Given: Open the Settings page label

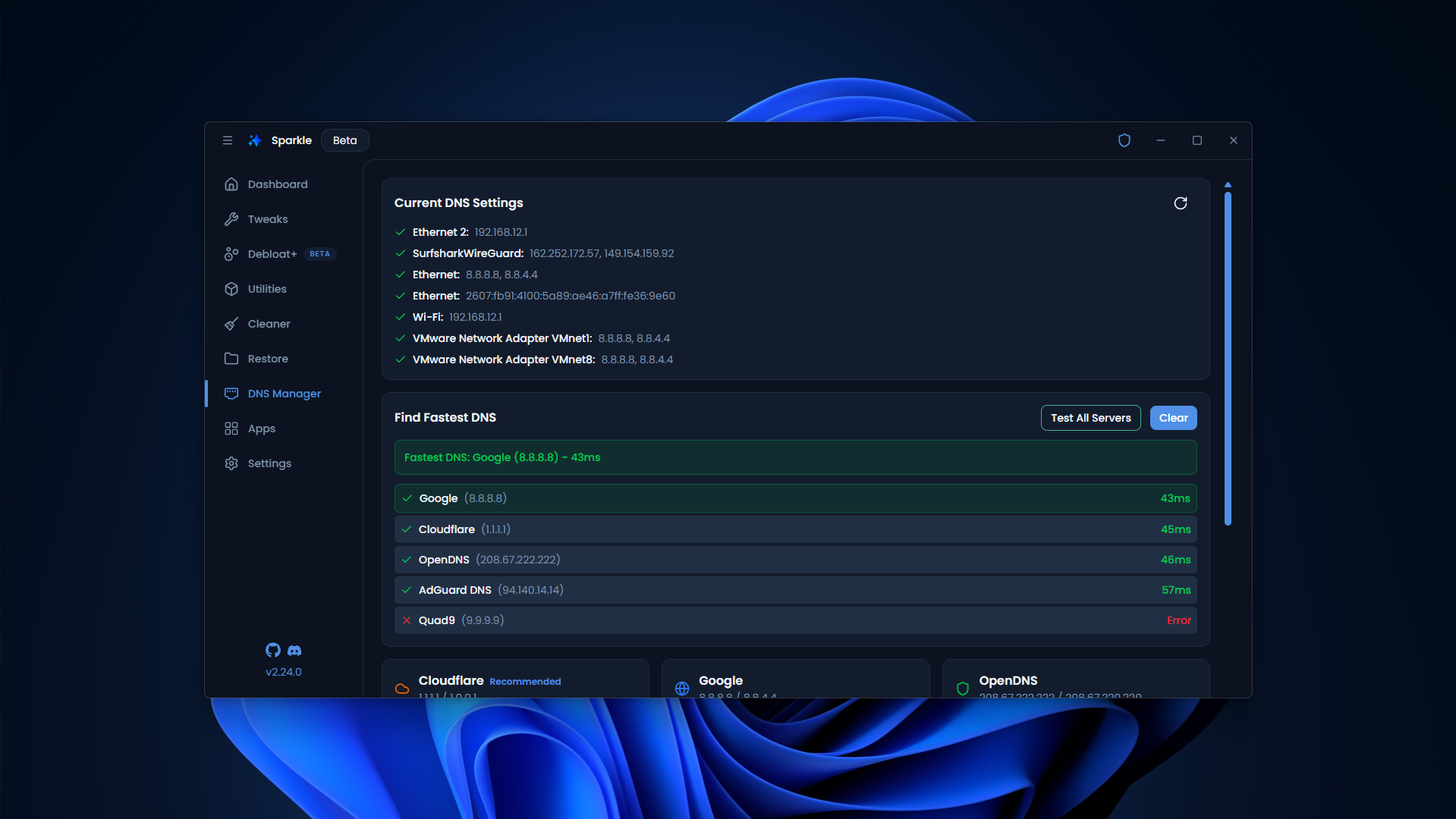Looking at the screenshot, I should point(269,463).
